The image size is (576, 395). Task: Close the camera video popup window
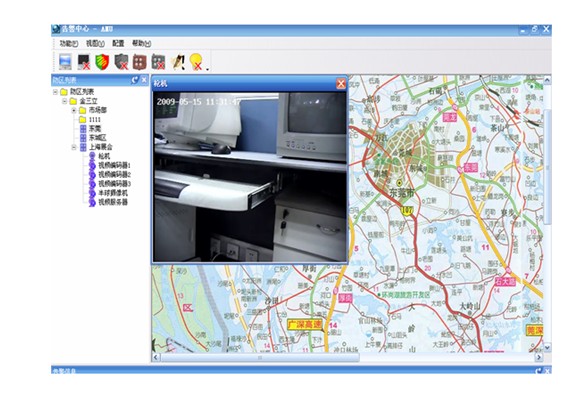point(341,83)
